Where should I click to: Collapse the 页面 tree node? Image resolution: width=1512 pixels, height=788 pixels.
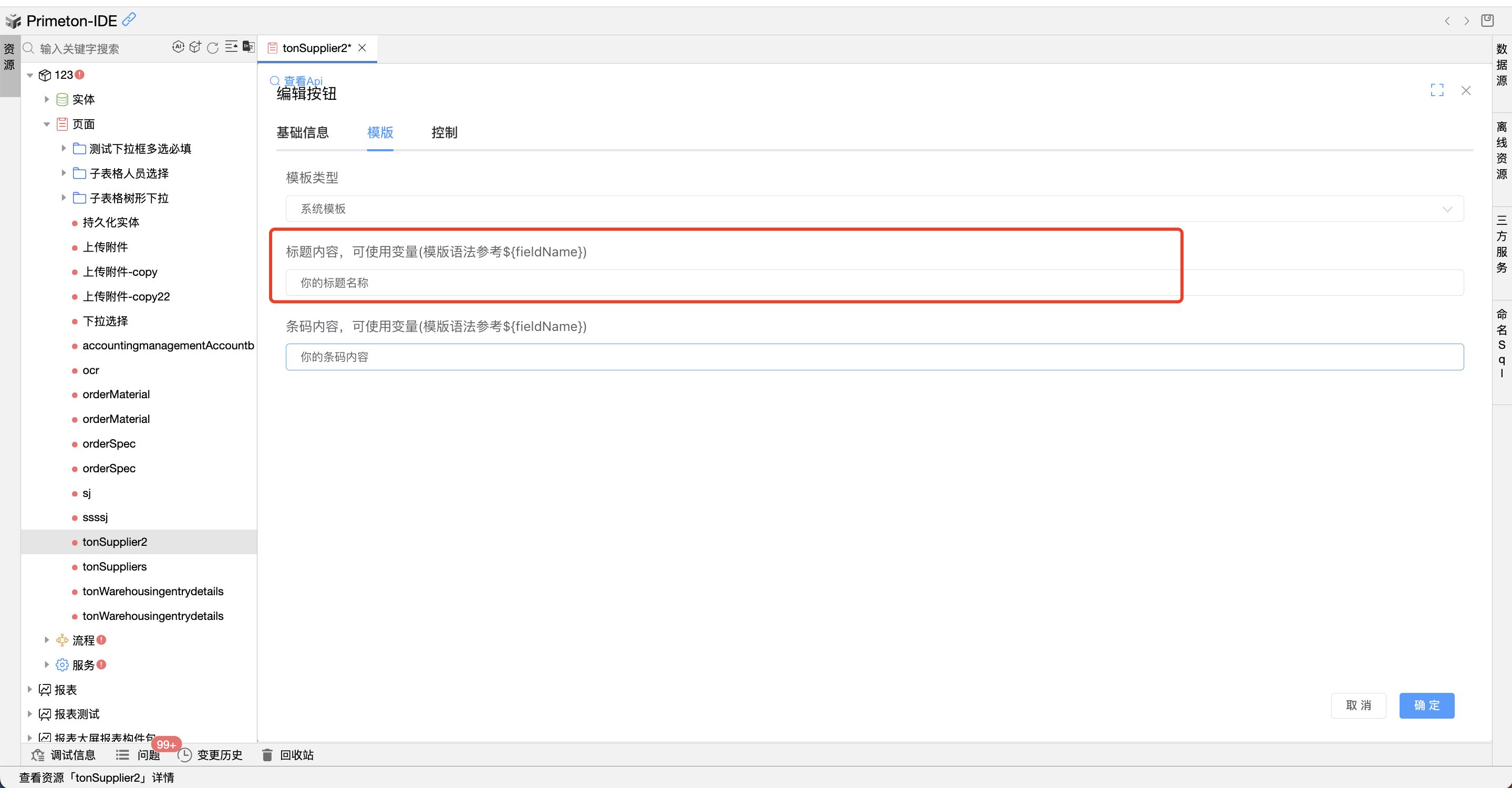pos(47,124)
